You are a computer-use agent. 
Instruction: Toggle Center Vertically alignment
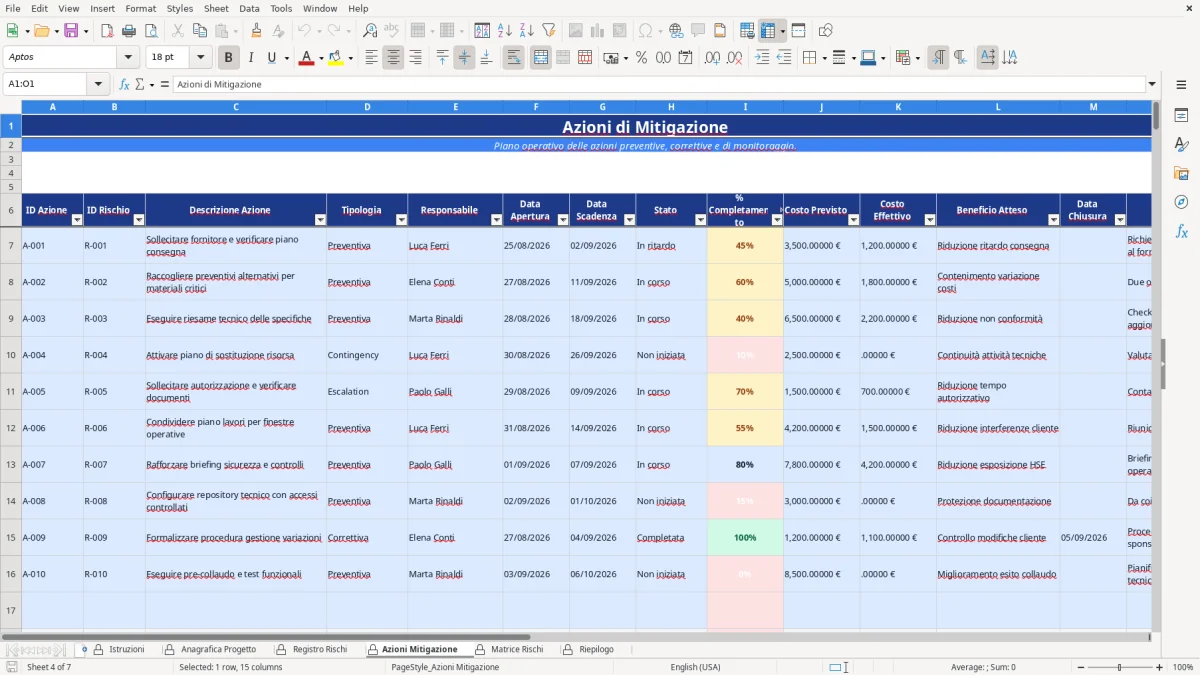pyautogui.click(x=464, y=58)
